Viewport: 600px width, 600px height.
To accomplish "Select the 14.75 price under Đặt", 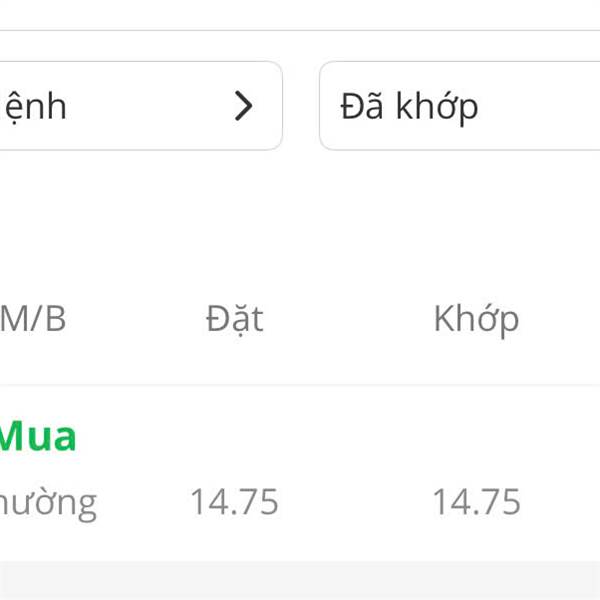I will [235, 501].
